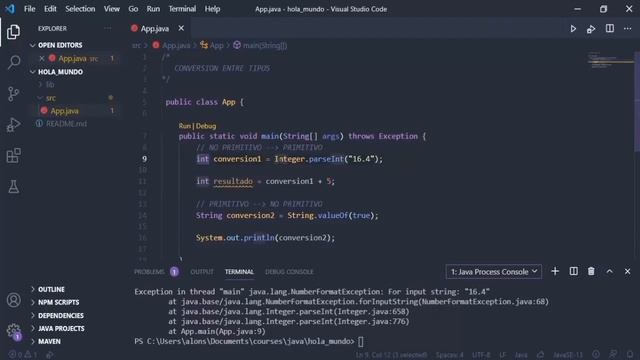
Task: Open the Accounts menu icon
Action: [x=13, y=300]
